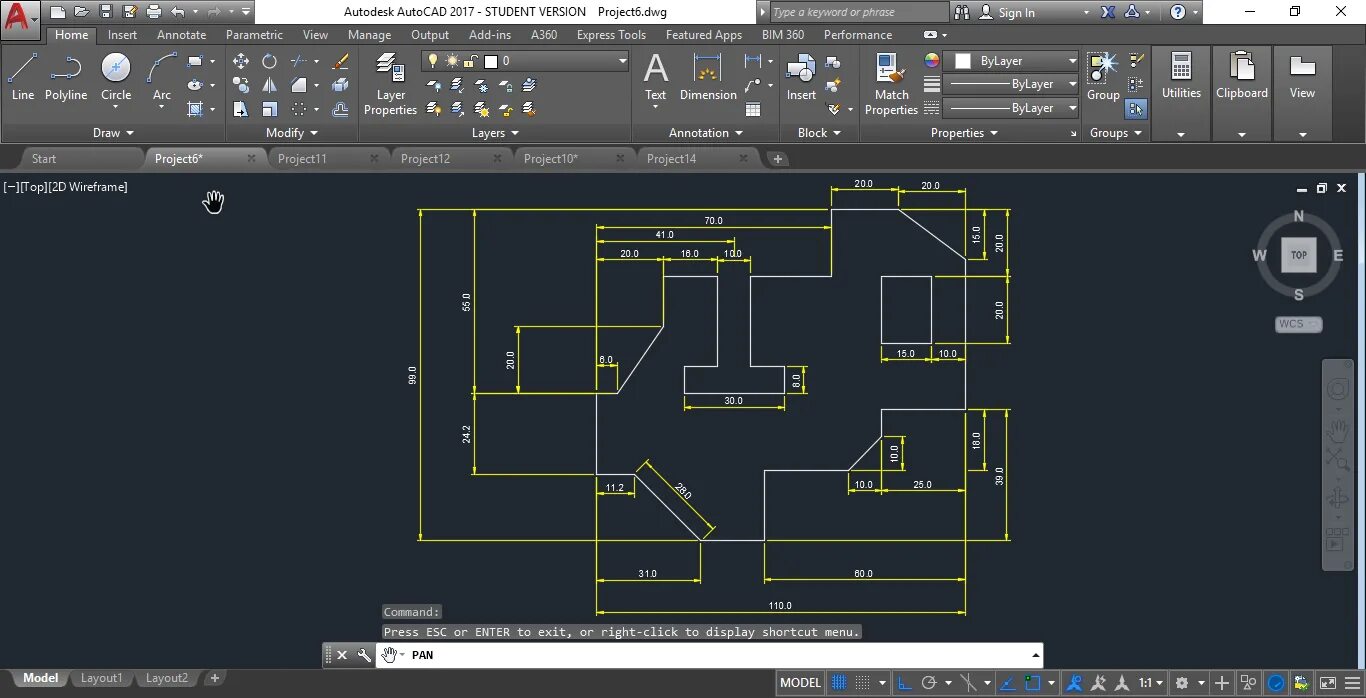
Task: Select the Mirror tool
Action: point(269,85)
